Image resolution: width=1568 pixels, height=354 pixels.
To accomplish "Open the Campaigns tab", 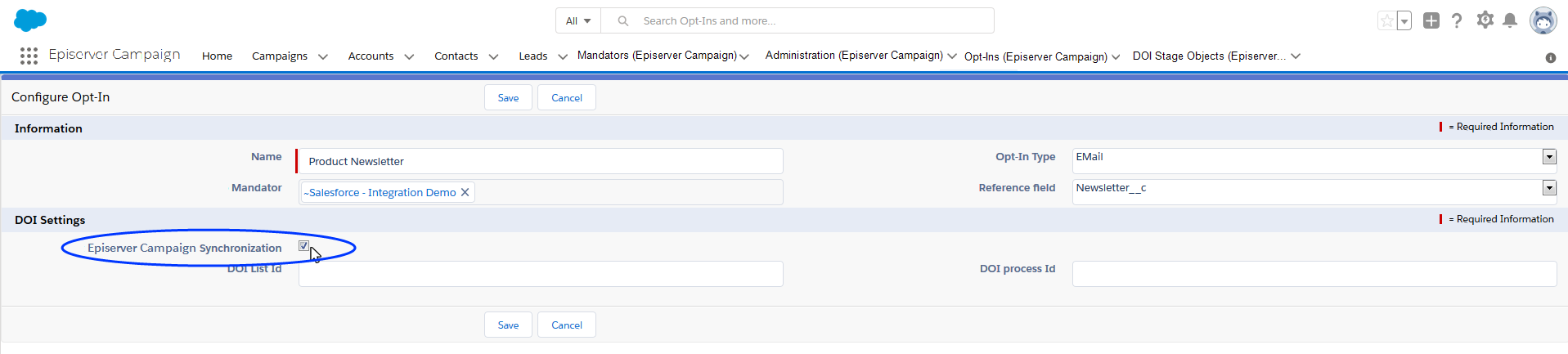I will point(280,56).
